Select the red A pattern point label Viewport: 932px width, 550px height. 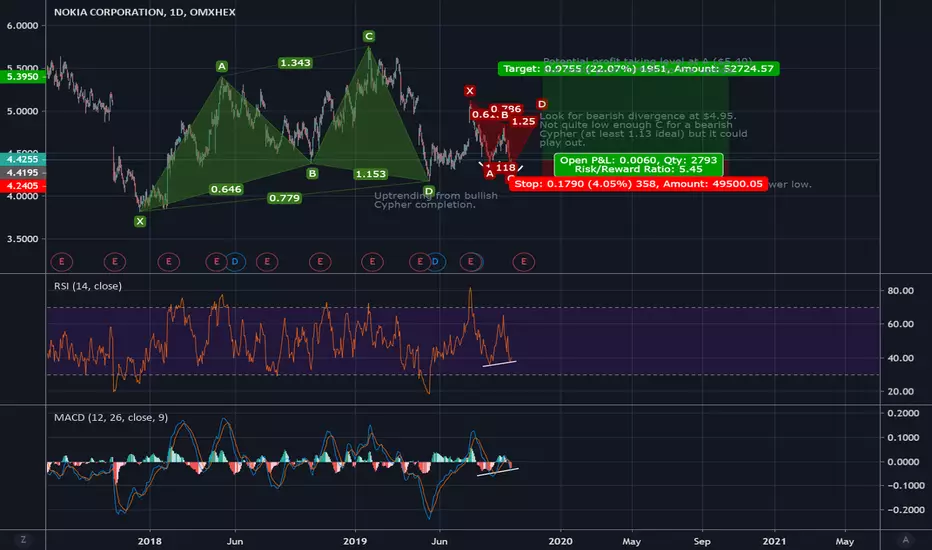tap(489, 174)
